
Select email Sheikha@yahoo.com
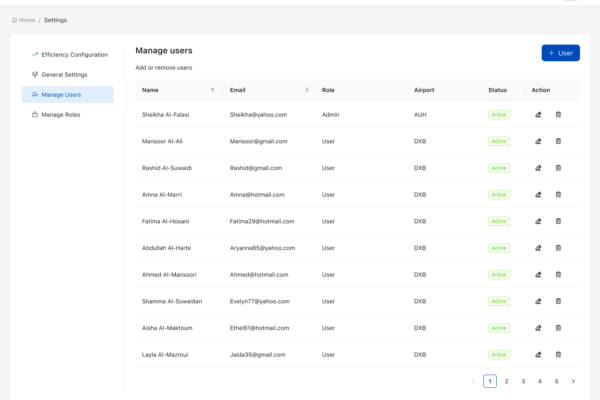[258, 115]
